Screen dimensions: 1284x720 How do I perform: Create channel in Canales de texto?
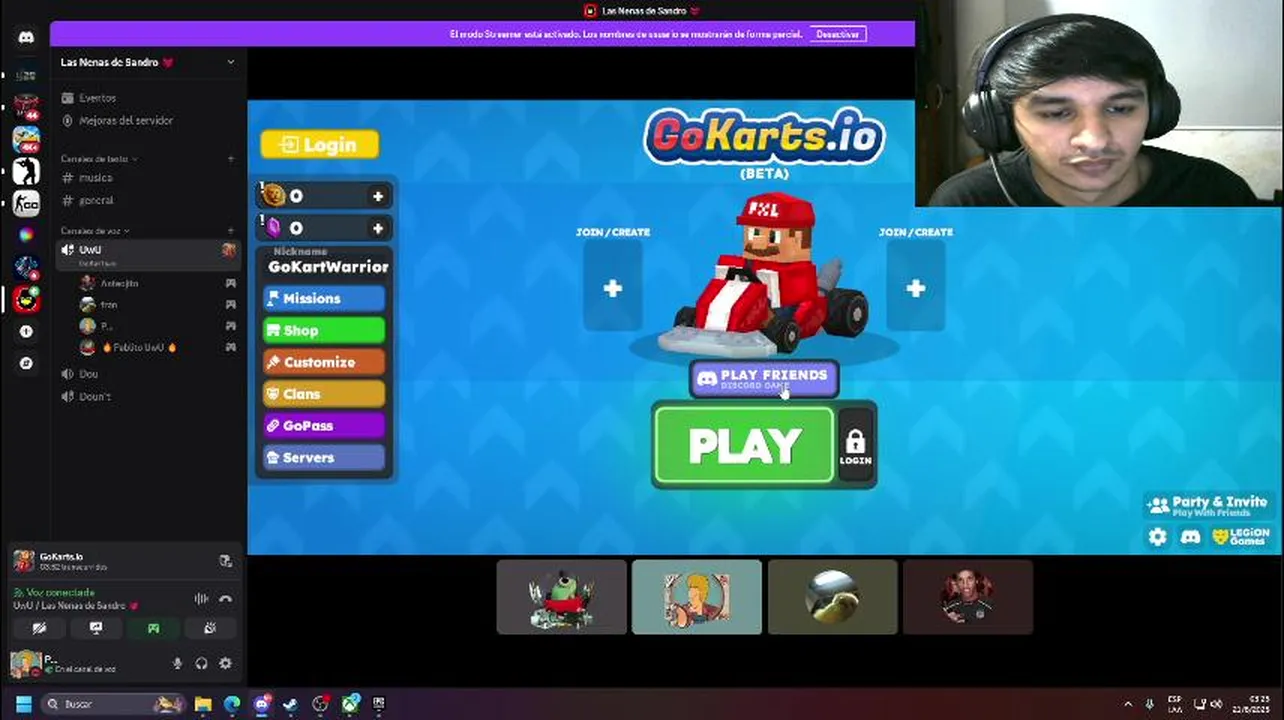click(230, 159)
